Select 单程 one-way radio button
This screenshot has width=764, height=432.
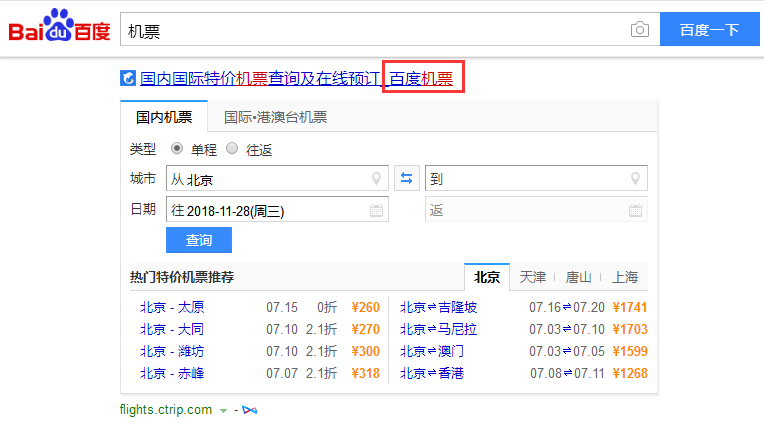coord(177,148)
